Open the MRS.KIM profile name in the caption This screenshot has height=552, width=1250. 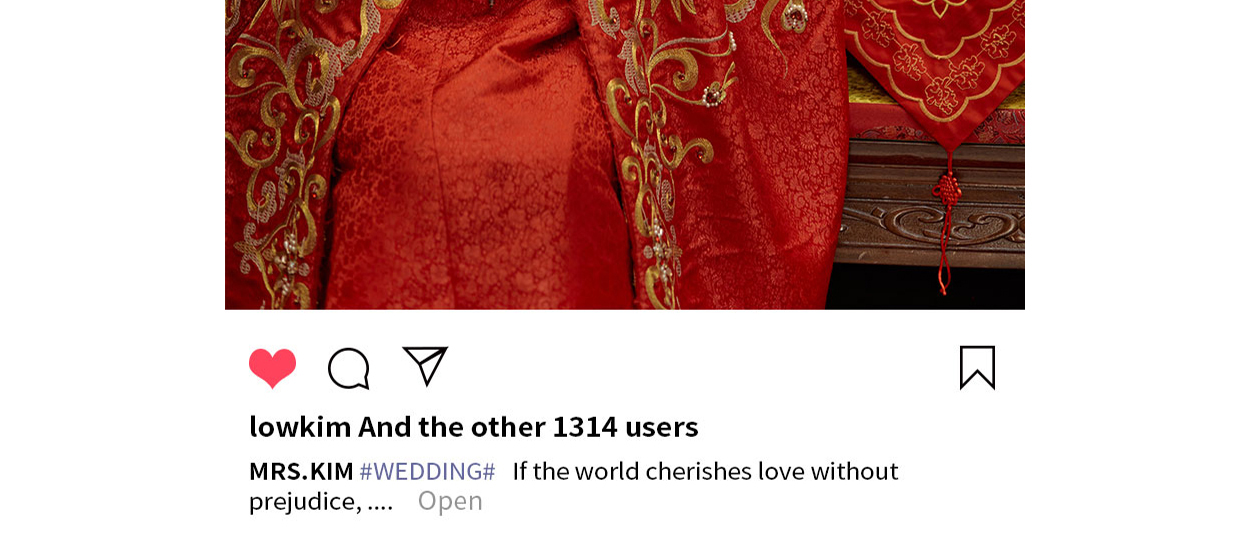[x=301, y=471]
